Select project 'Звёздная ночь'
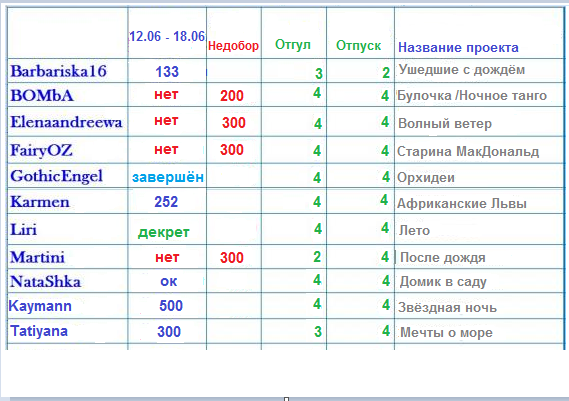569x401 pixels. coord(447,308)
